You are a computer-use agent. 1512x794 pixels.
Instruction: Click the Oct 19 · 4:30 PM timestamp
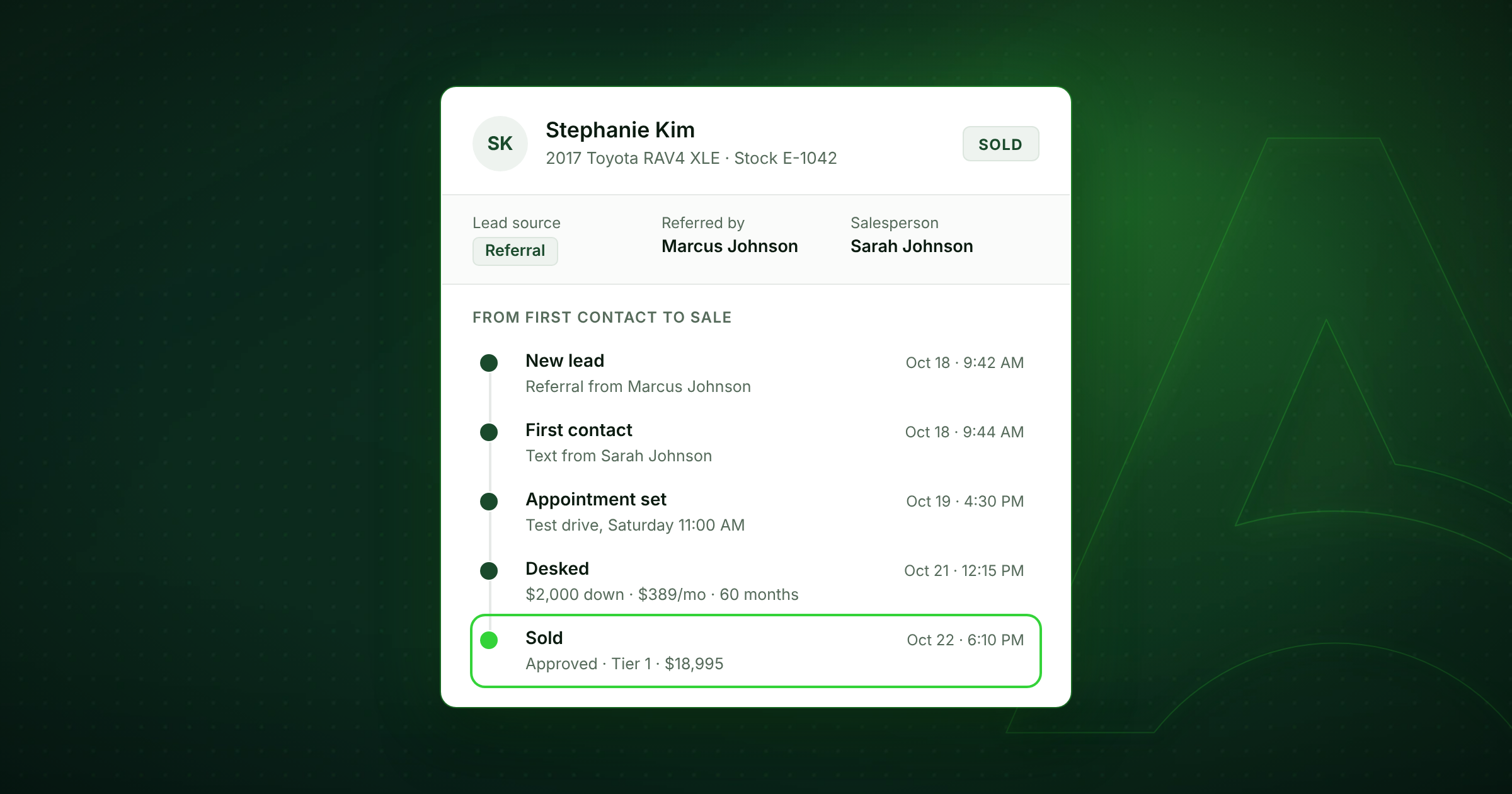[x=965, y=502]
